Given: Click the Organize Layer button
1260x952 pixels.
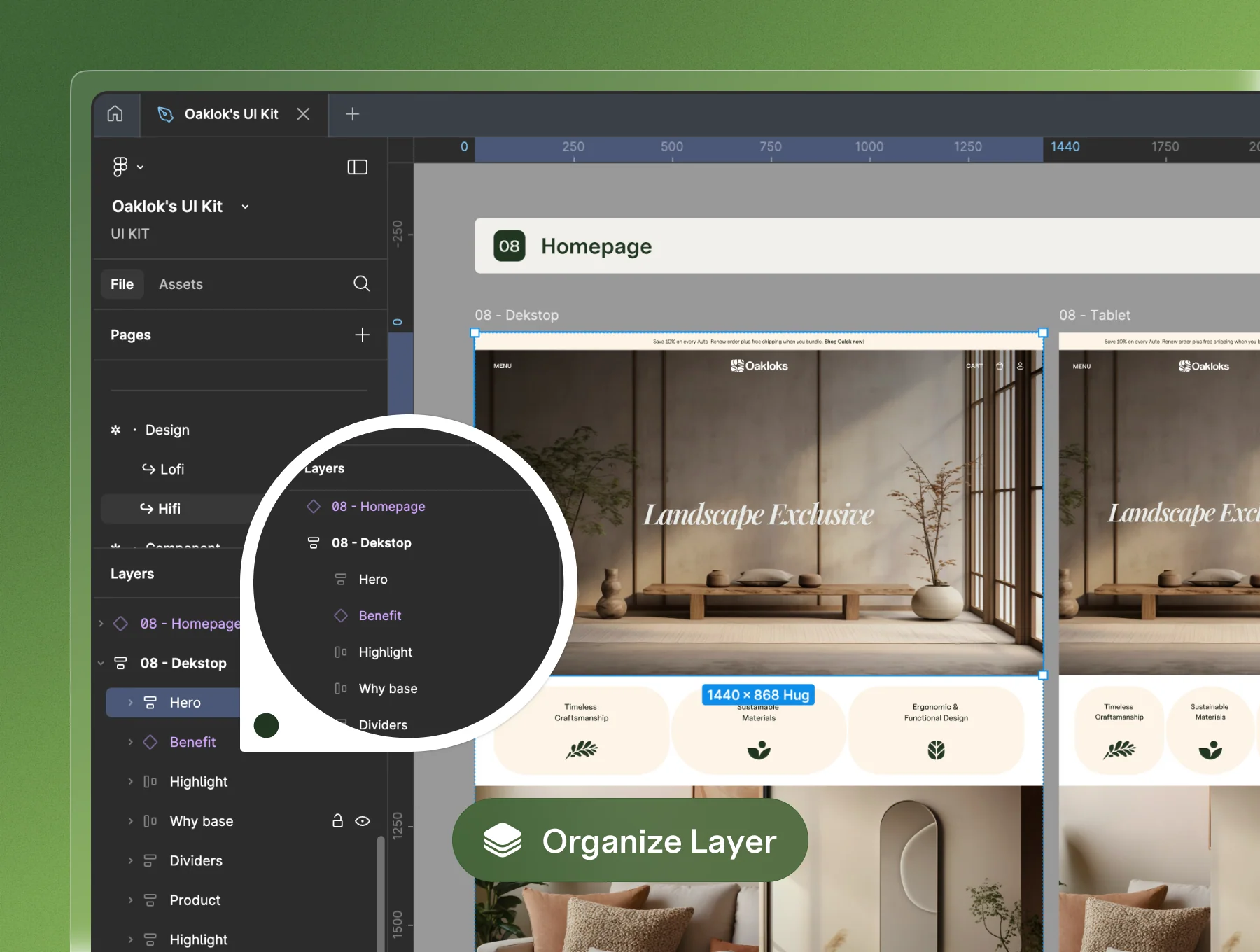Looking at the screenshot, I should pyautogui.click(x=630, y=841).
